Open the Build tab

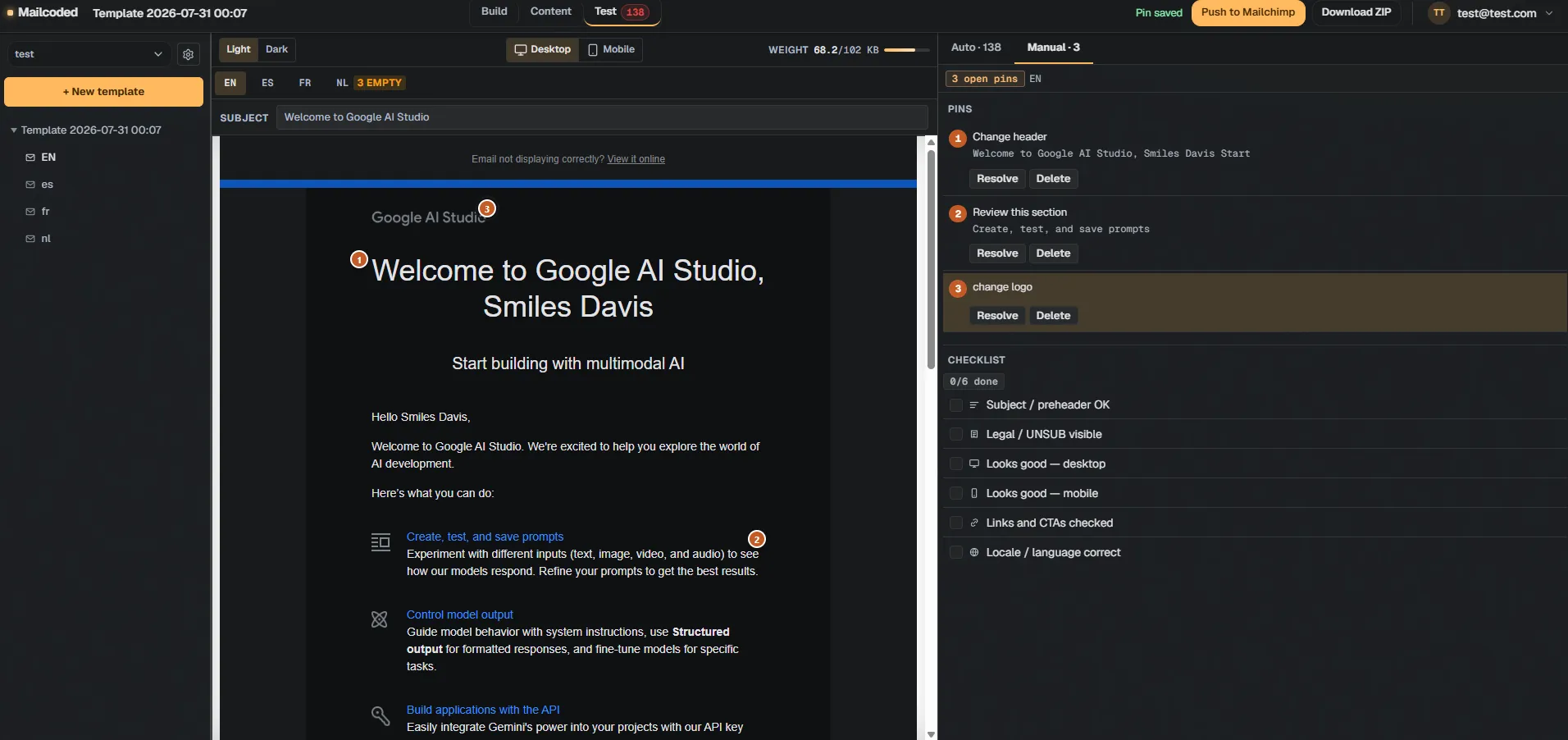point(495,11)
